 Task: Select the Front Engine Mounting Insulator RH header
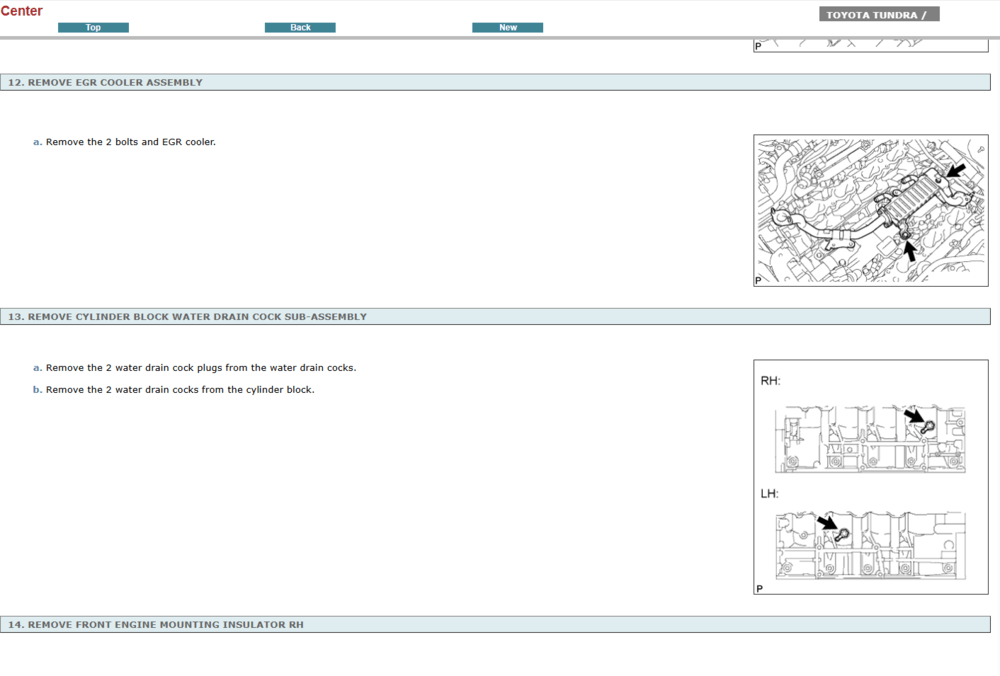tap(155, 625)
